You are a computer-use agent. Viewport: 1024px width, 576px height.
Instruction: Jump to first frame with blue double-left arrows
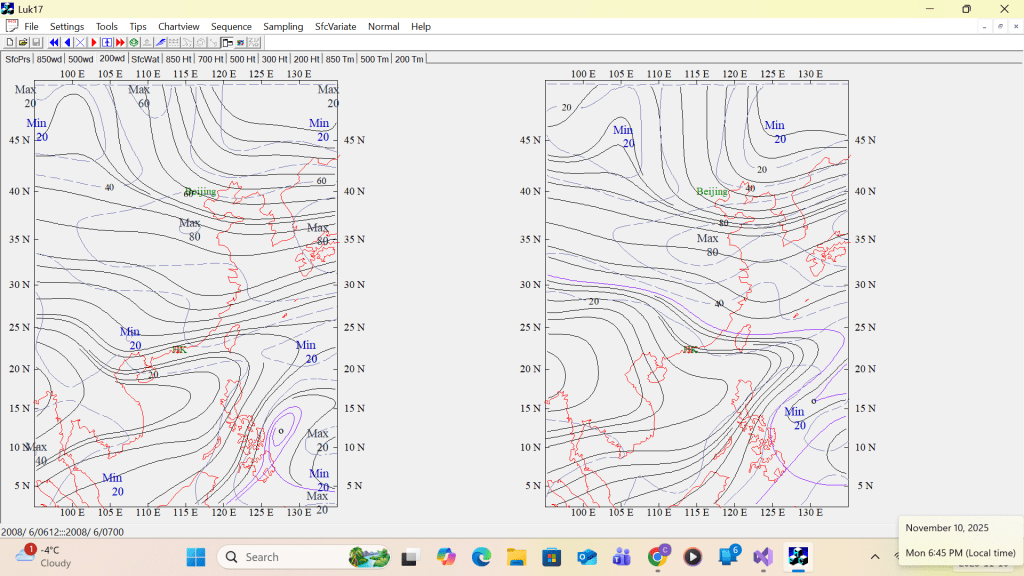pos(54,43)
